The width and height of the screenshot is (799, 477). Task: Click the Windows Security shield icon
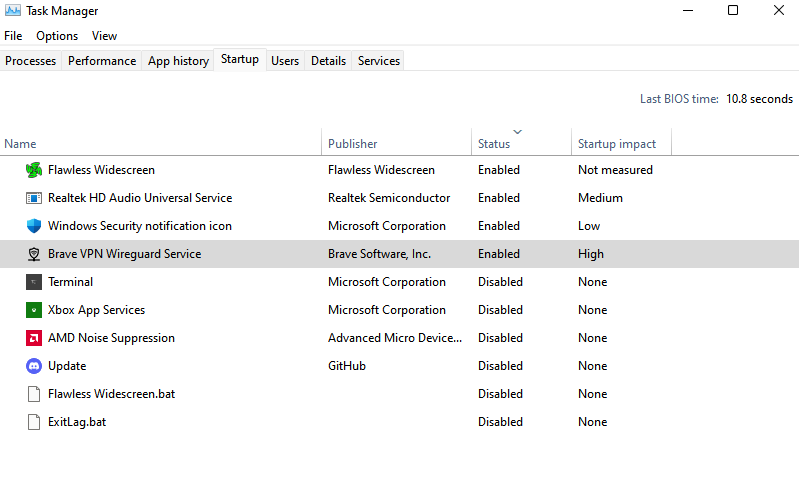pos(34,226)
